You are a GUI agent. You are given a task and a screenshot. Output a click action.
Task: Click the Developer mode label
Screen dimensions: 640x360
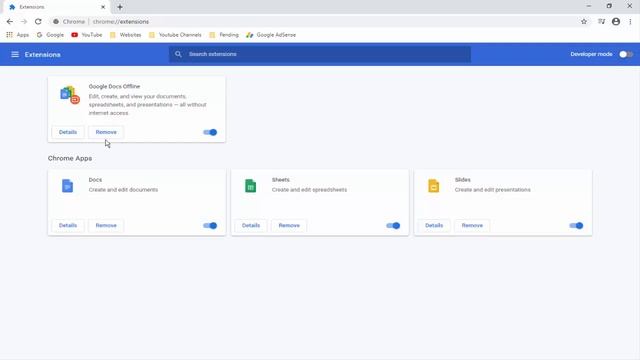click(x=591, y=54)
